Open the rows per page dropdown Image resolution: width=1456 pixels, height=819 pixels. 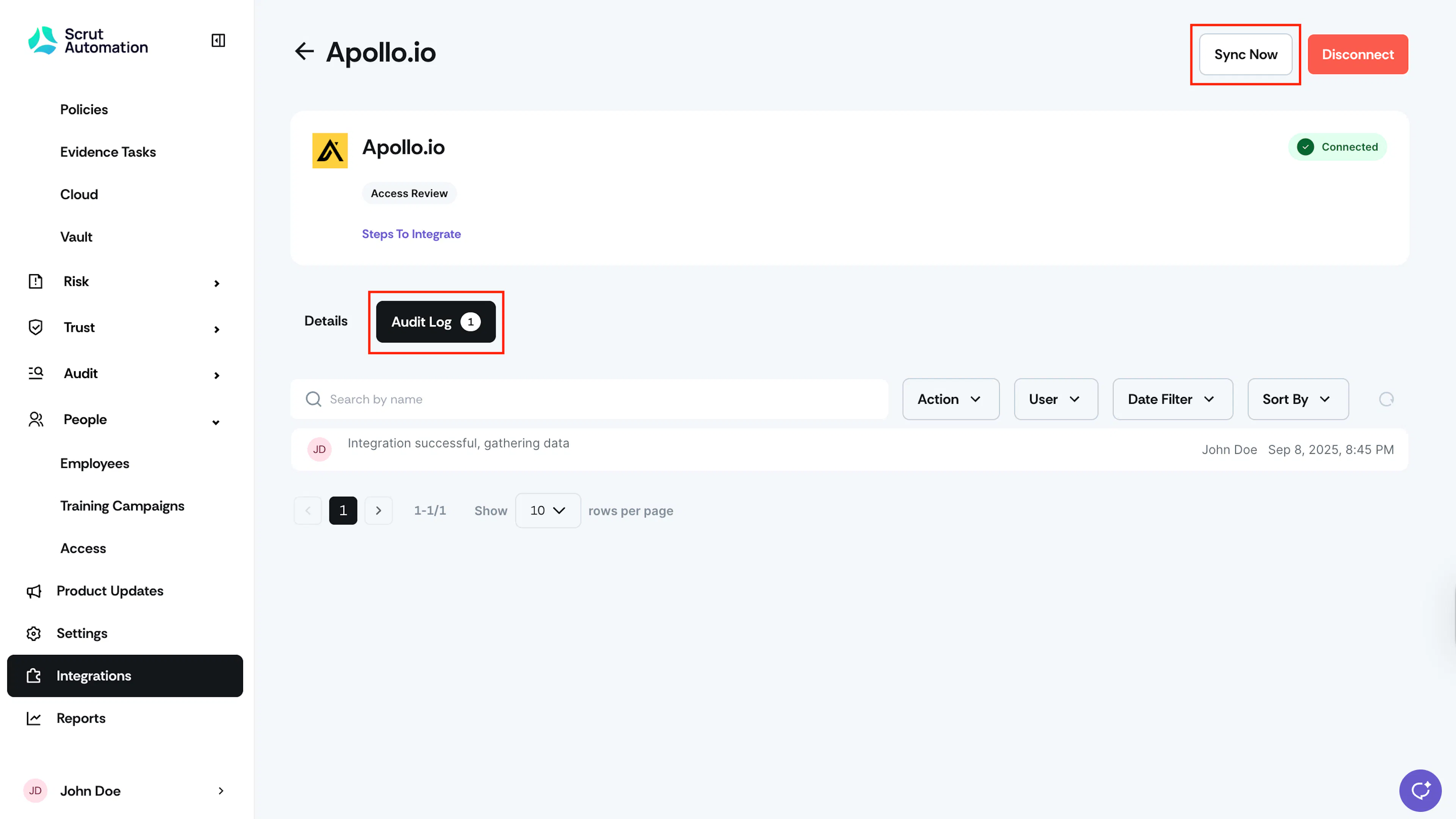pos(548,510)
